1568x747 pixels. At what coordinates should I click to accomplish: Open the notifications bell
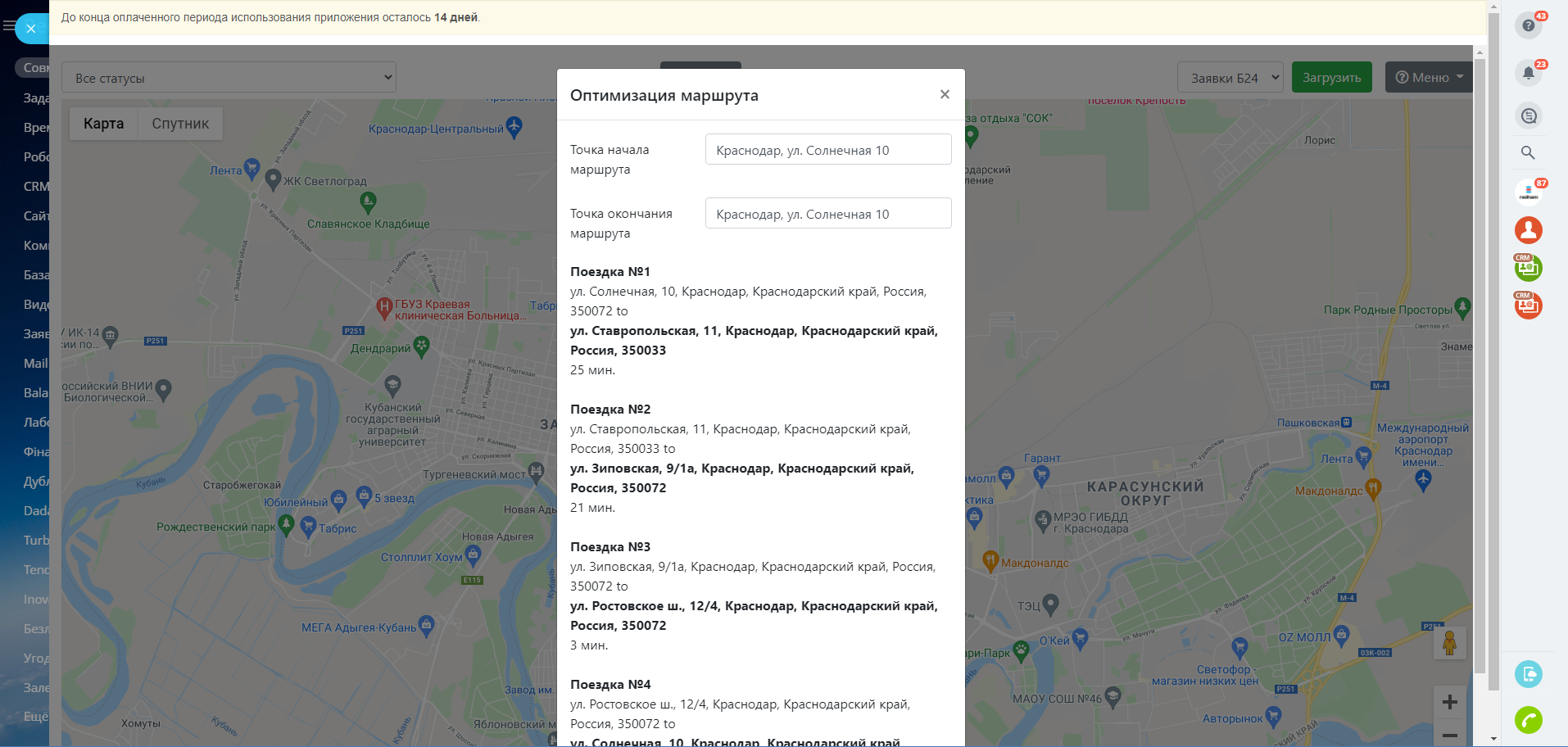1528,73
